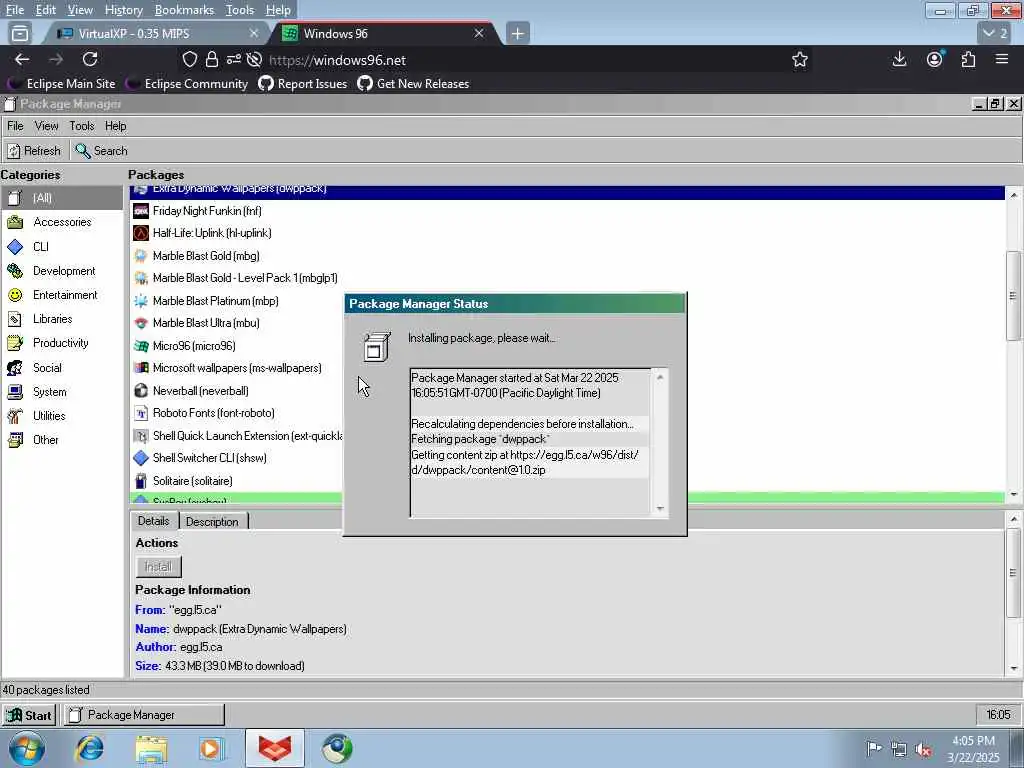The width and height of the screenshot is (1024, 768).
Task: Open the Package Manager File menu
Action: coord(15,126)
